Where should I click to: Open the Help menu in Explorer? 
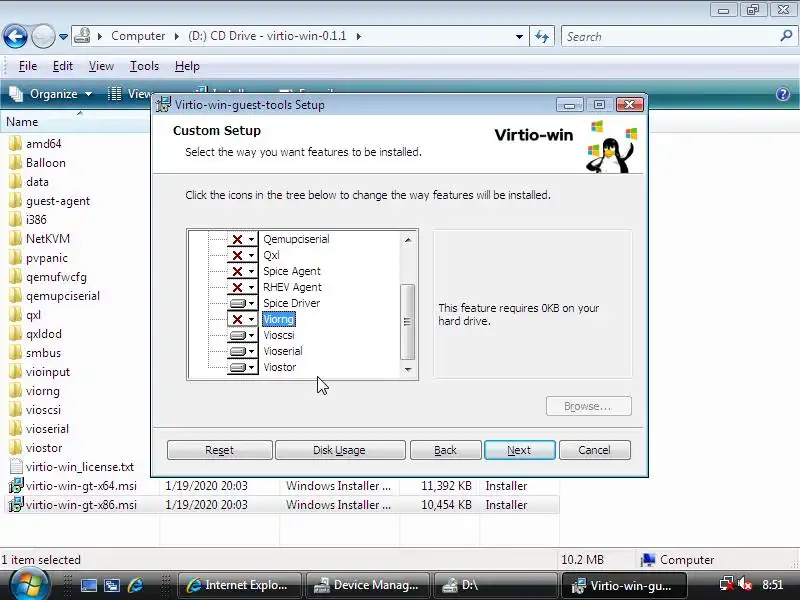click(187, 66)
